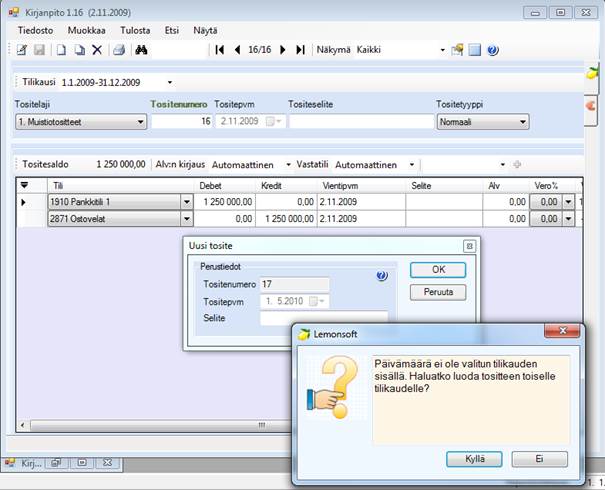Go to the first voucher record
605x490 pixels.
click(x=219, y=50)
